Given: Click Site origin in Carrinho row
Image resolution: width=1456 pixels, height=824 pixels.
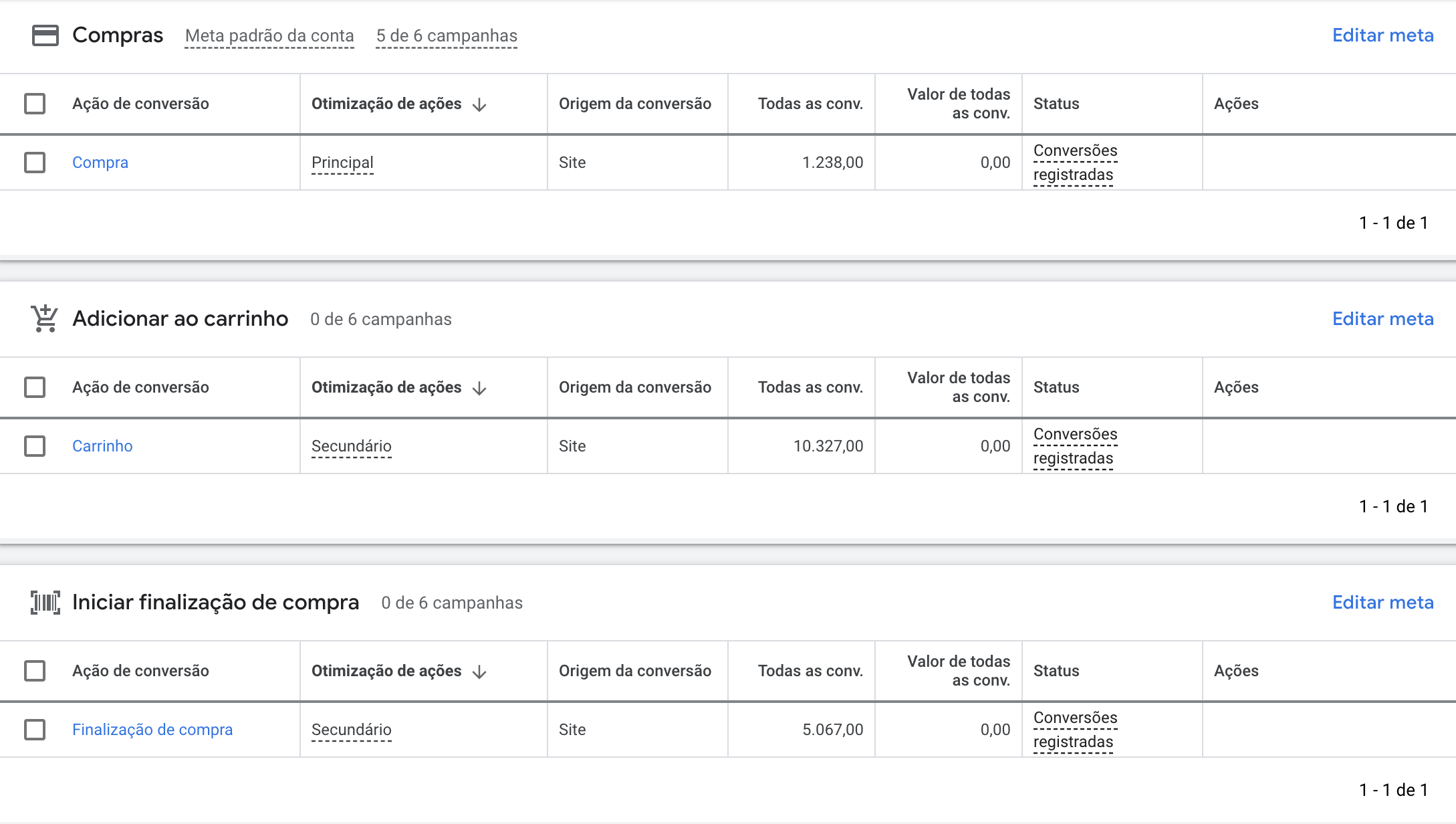Looking at the screenshot, I should [x=572, y=446].
